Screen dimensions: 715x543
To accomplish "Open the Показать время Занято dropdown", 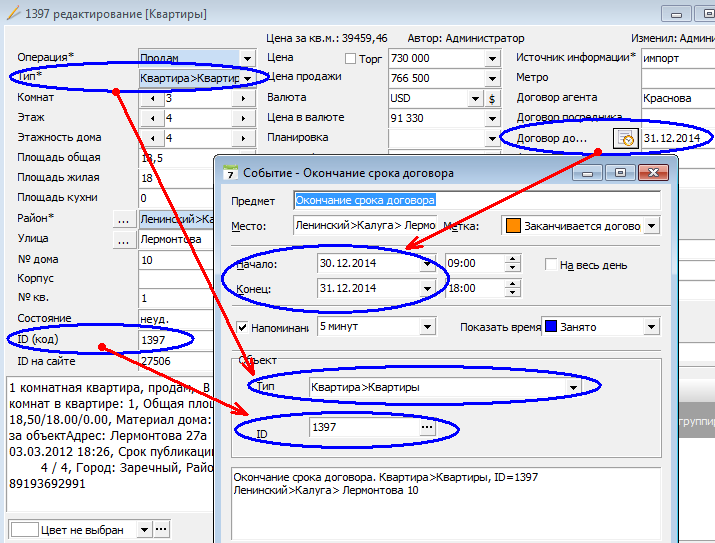I will point(651,327).
